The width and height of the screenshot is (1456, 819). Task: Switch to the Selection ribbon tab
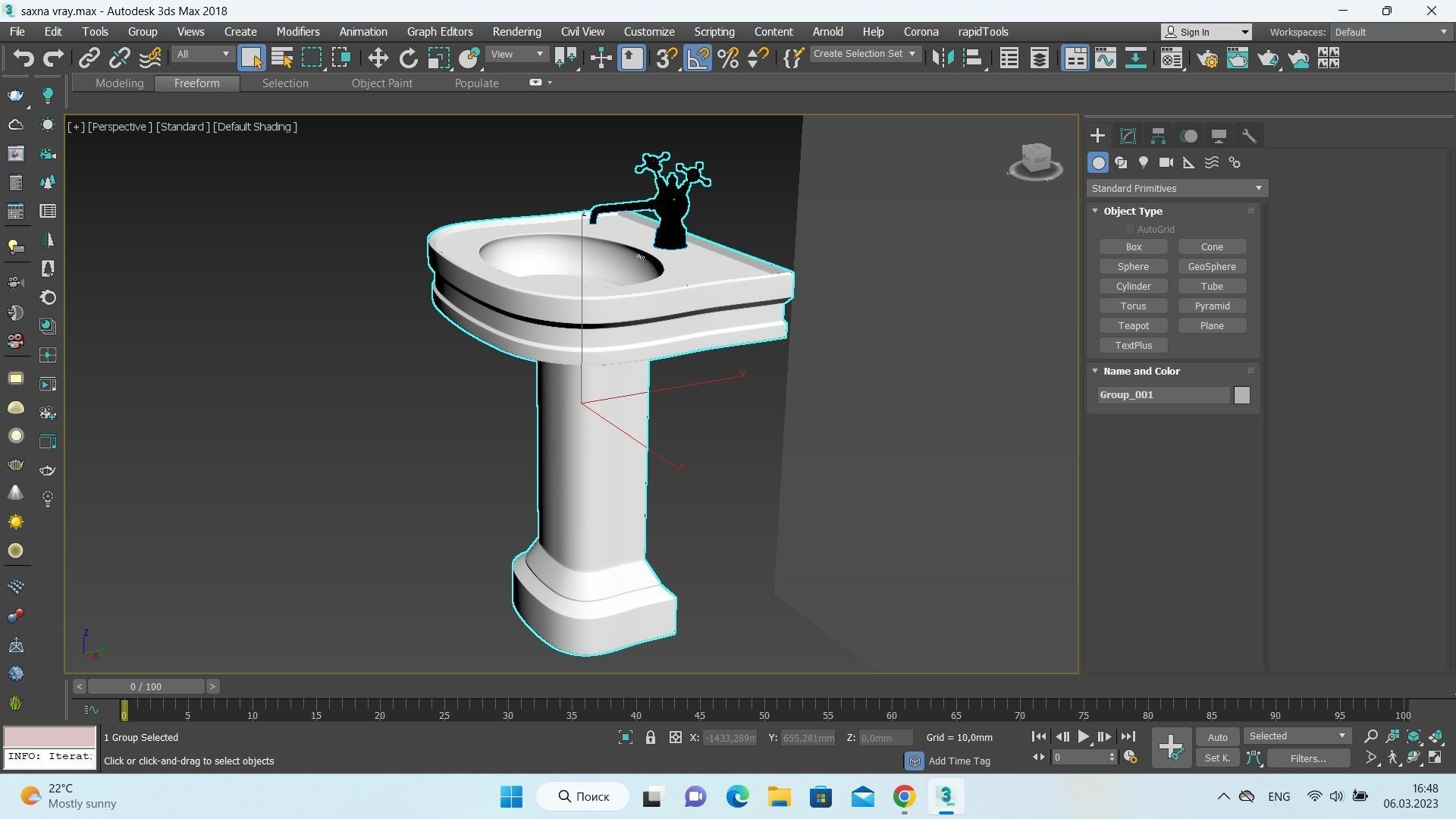[285, 83]
